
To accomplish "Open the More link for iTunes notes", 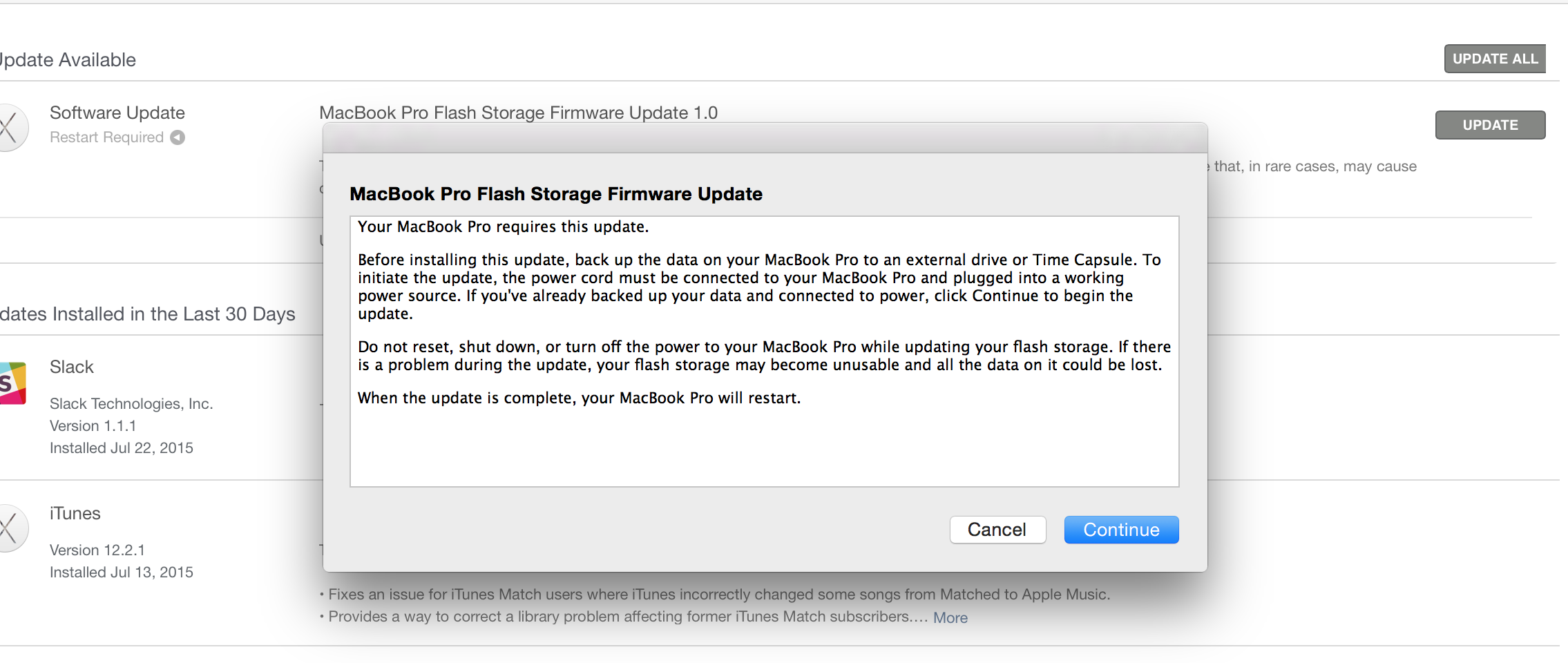I will tap(950, 617).
